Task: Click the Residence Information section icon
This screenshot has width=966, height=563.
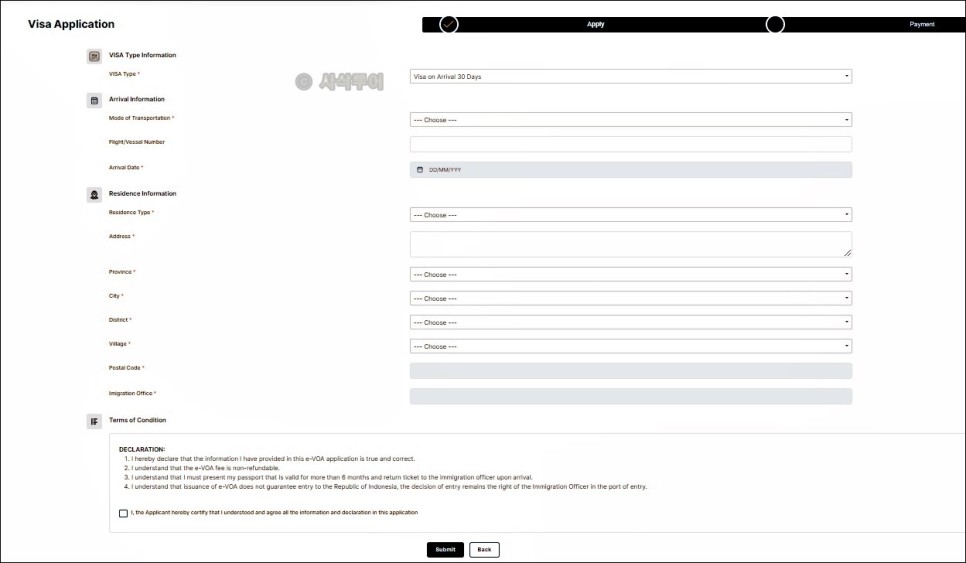Action: 94,195
